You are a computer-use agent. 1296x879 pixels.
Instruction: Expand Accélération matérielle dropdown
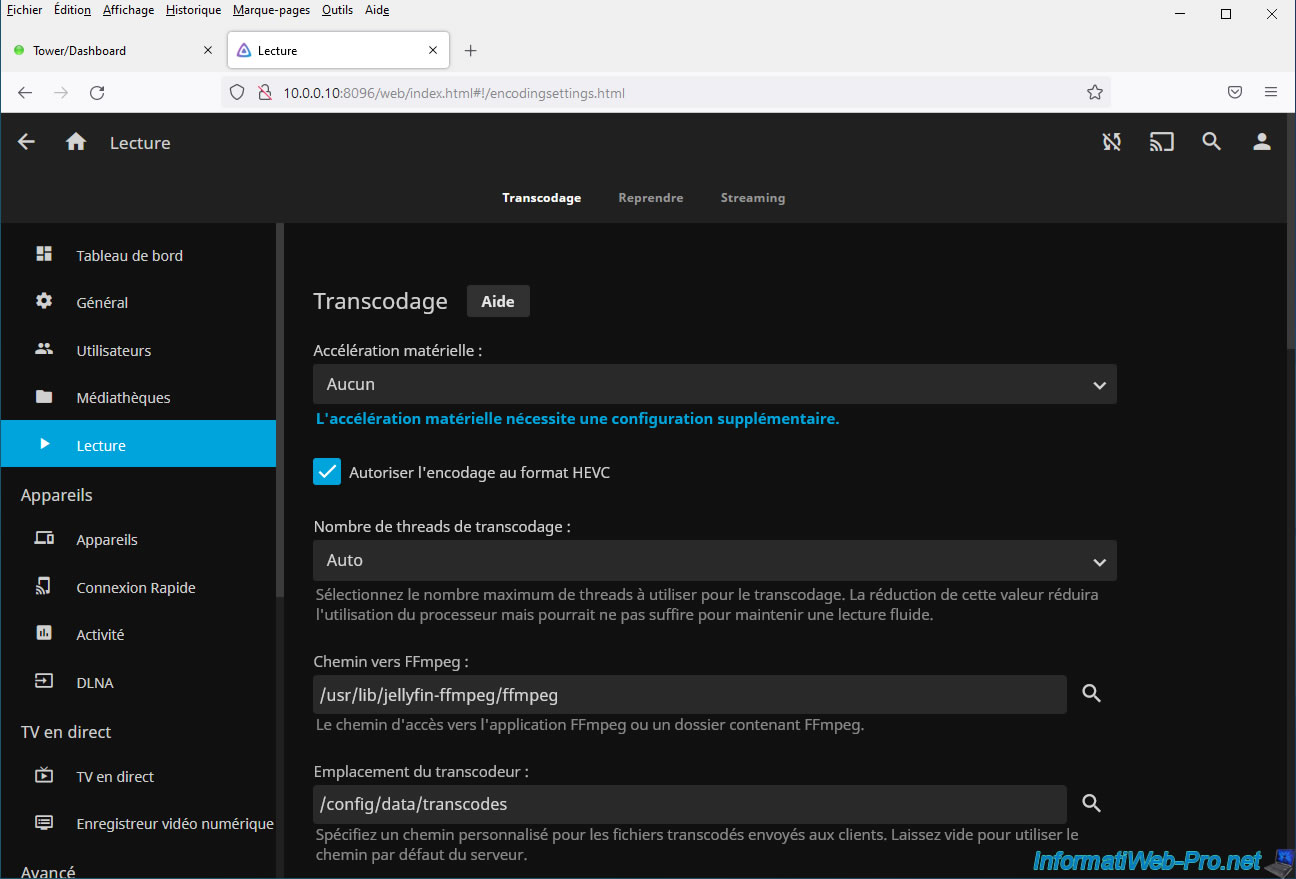pyautogui.click(x=714, y=384)
